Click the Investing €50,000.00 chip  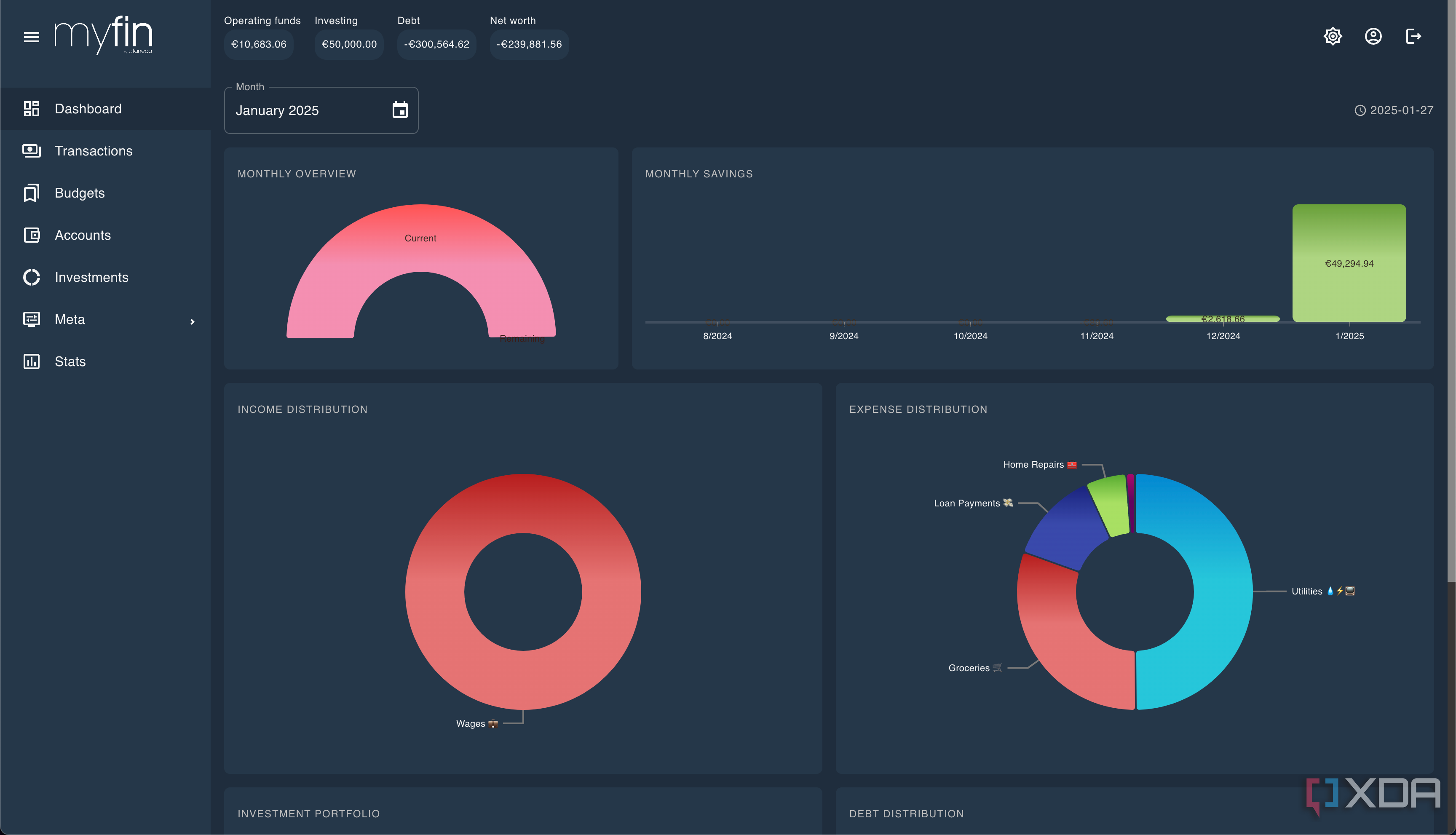point(349,44)
